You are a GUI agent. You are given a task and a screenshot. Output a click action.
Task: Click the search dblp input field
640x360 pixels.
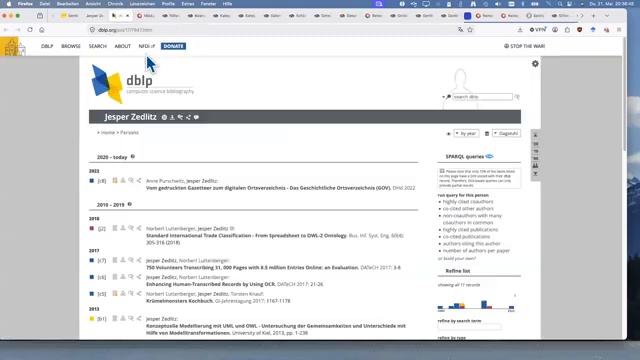click(x=482, y=97)
